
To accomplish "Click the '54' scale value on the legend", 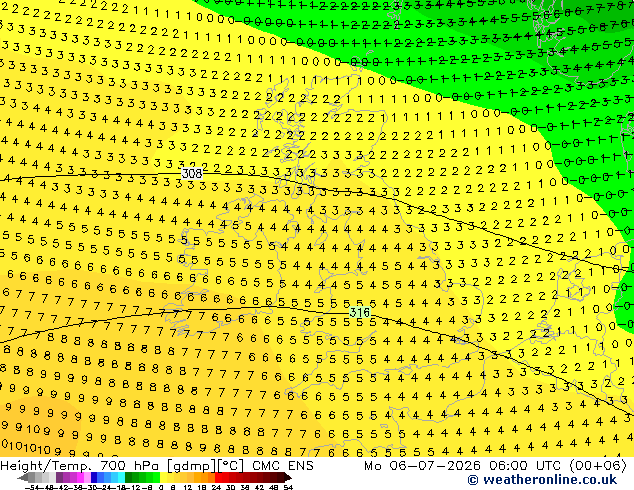I will coord(289,487).
